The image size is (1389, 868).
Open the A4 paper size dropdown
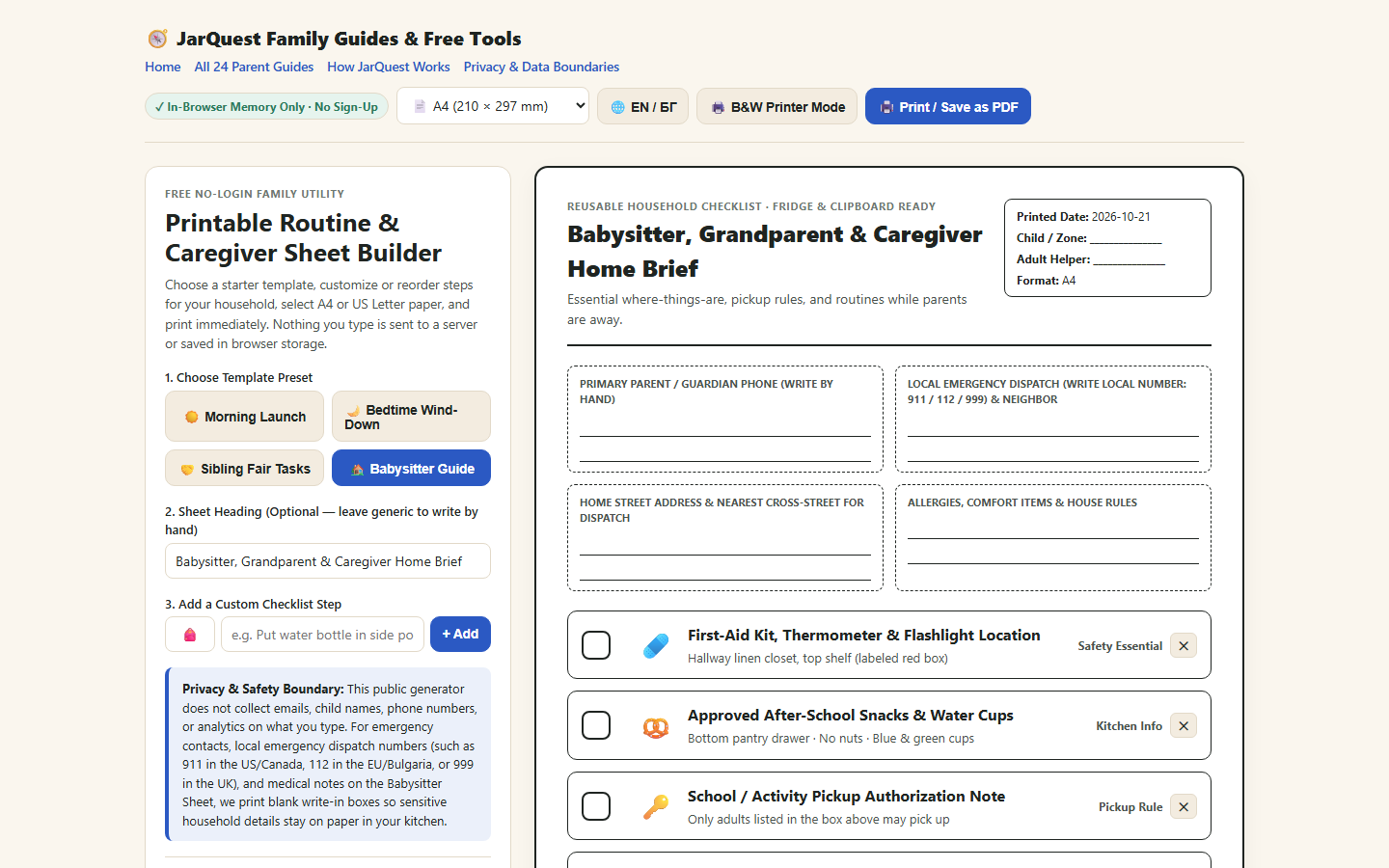[x=493, y=106]
